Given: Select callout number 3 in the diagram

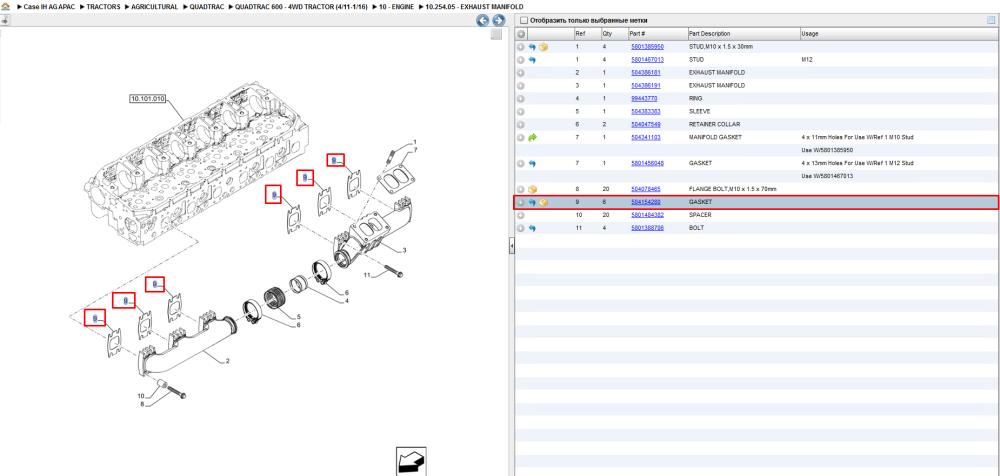Looking at the screenshot, I should [404, 250].
